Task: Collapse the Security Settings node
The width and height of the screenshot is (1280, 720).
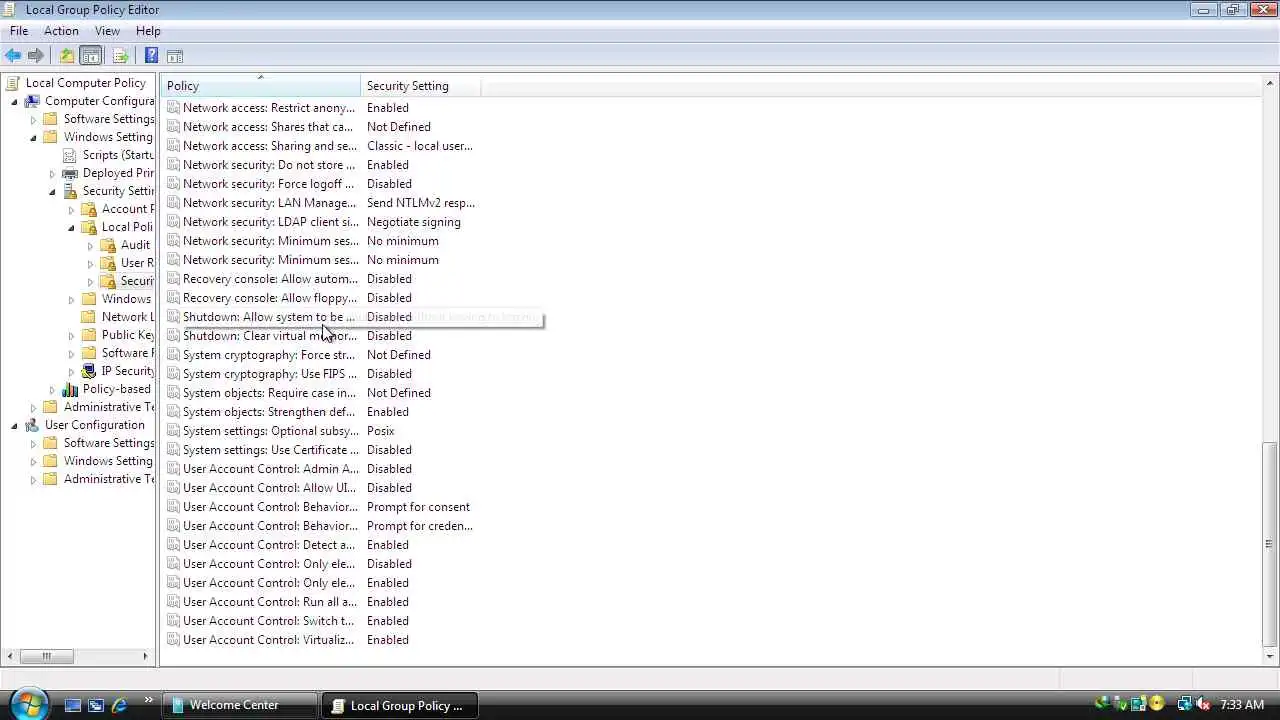Action: [52, 191]
